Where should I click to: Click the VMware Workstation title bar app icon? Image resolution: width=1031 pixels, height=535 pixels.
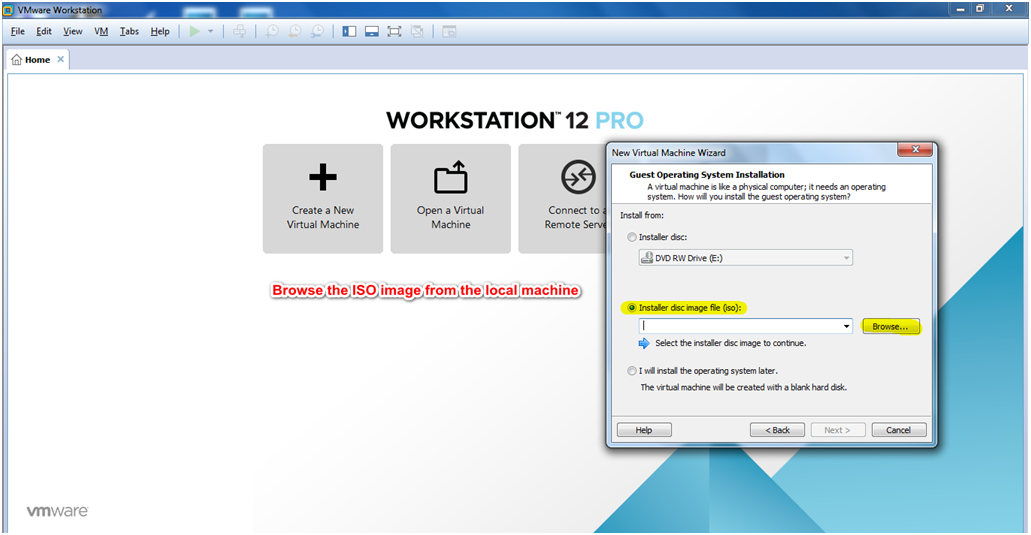click(x=9, y=10)
